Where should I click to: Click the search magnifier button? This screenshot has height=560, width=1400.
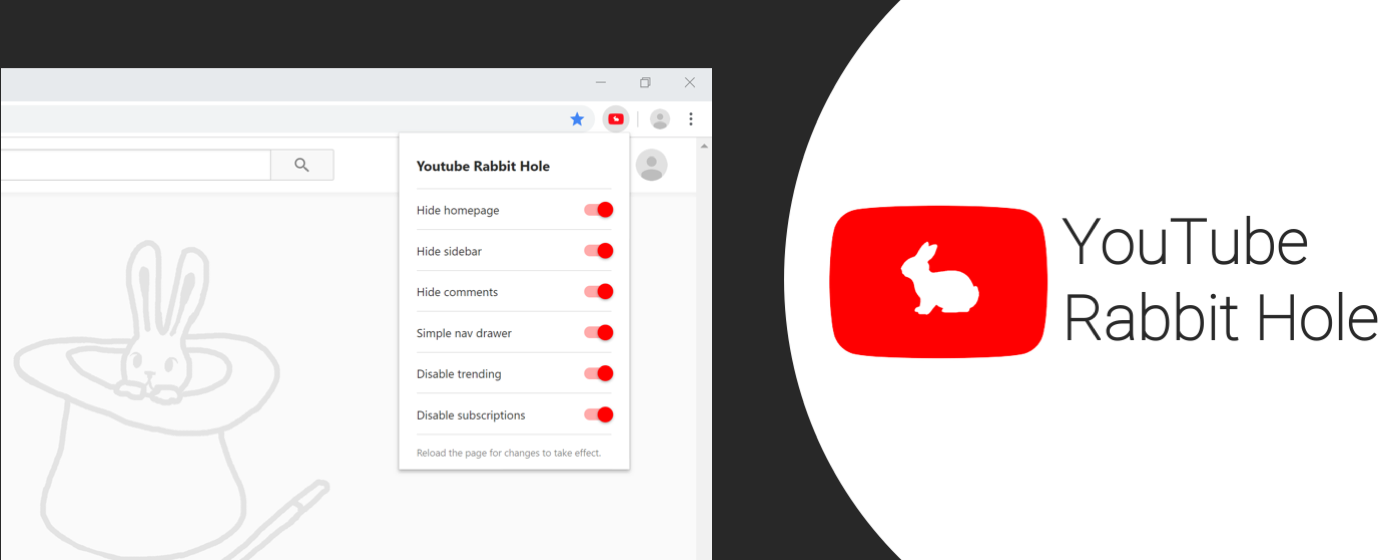coord(302,165)
